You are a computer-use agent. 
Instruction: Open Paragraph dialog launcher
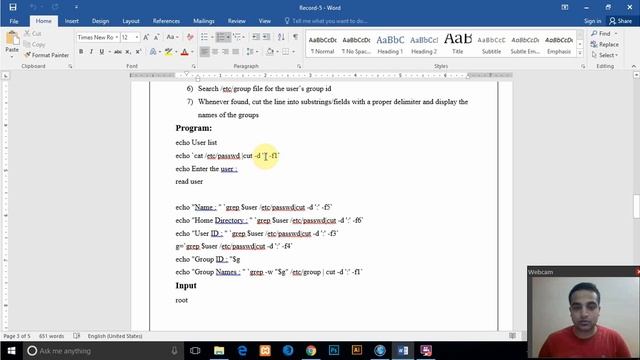[x=299, y=66]
